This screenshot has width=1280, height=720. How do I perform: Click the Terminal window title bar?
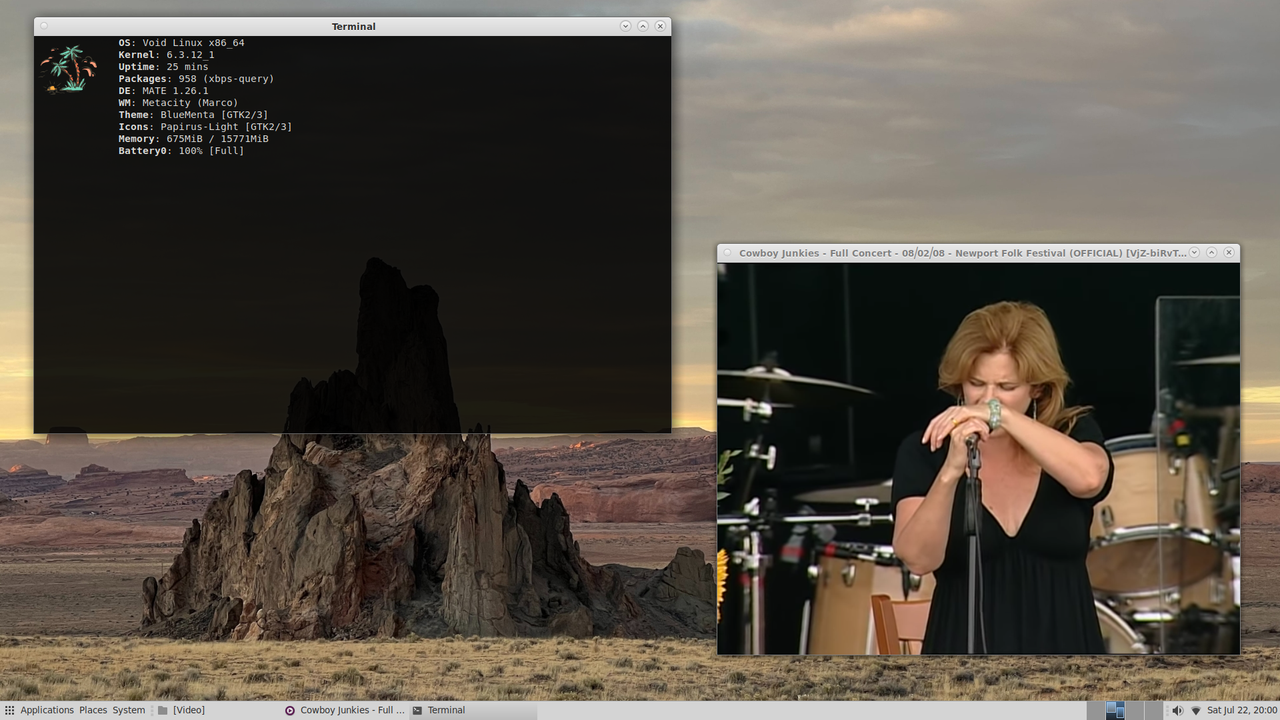coord(353,26)
